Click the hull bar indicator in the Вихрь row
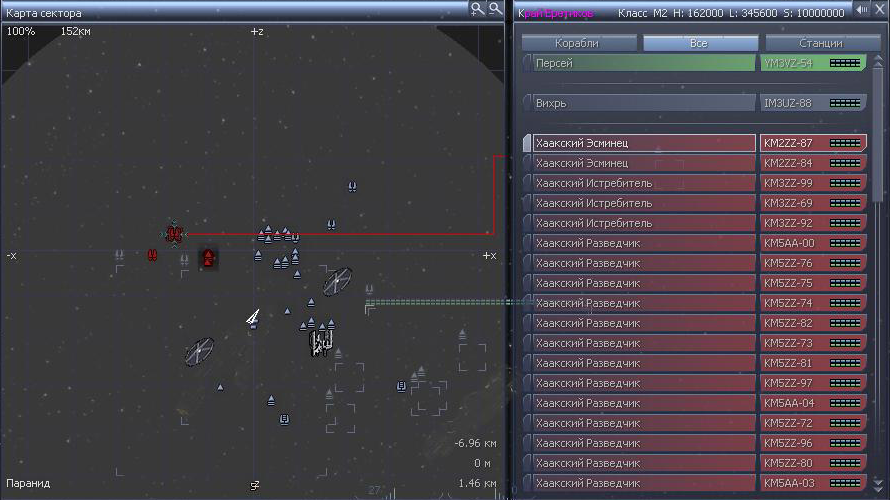 point(845,103)
